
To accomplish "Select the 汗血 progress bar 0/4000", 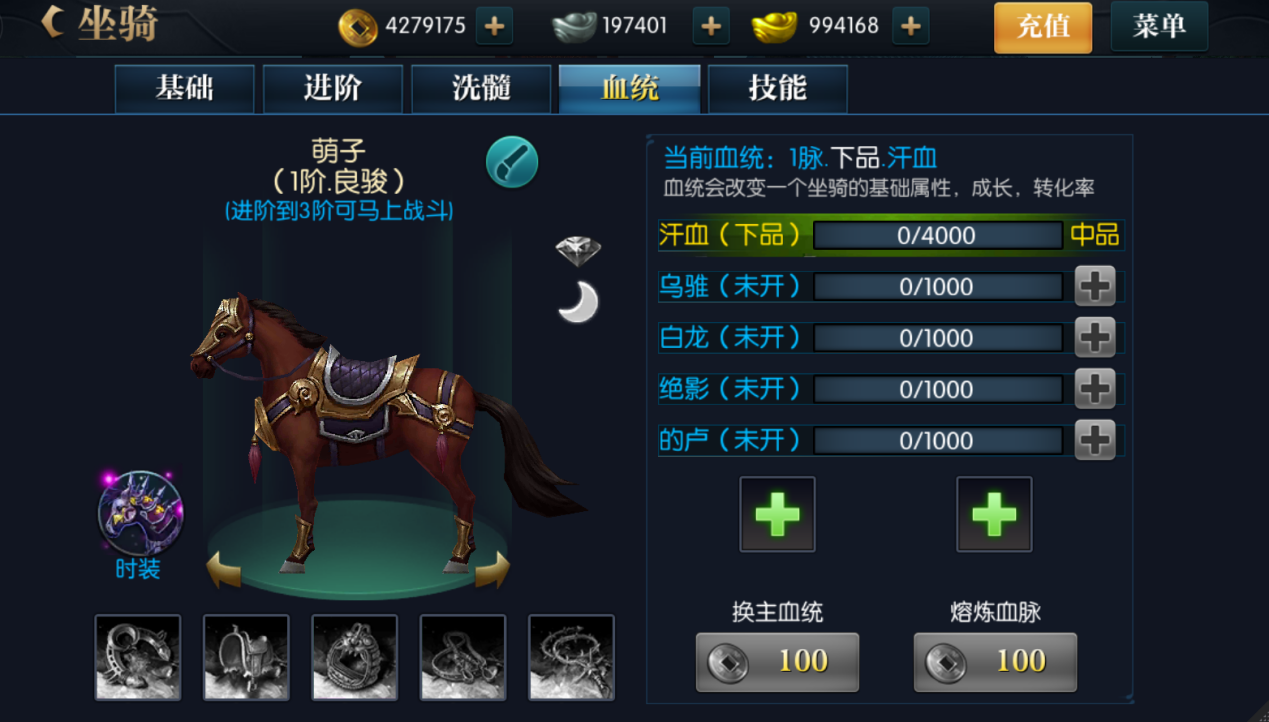I will (x=937, y=235).
